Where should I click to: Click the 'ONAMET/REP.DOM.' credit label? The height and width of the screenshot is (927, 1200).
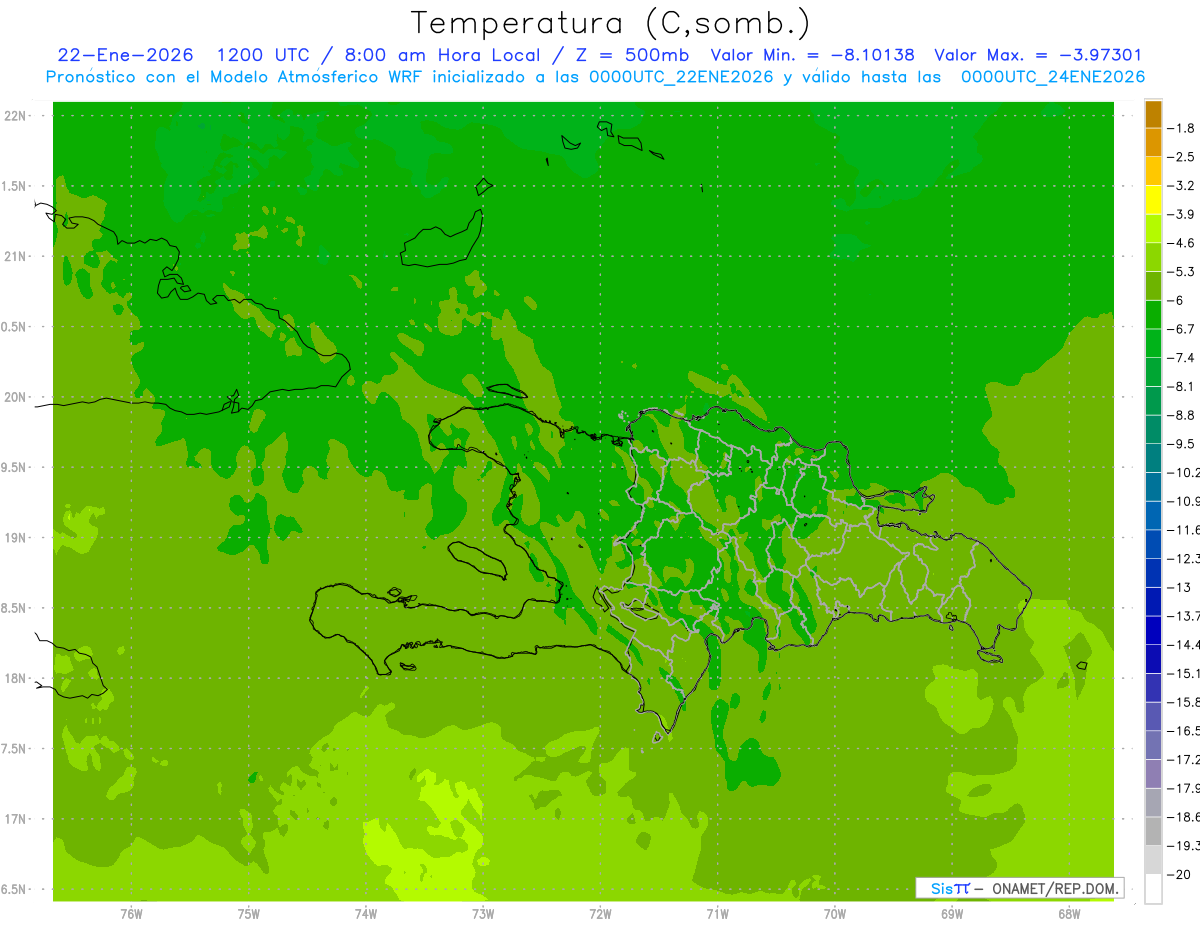click(x=1055, y=888)
